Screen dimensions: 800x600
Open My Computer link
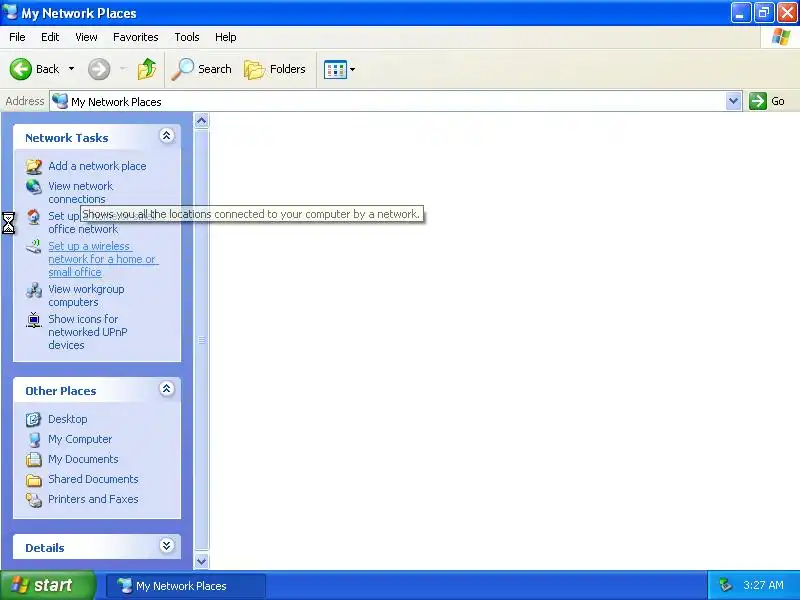[x=80, y=439]
